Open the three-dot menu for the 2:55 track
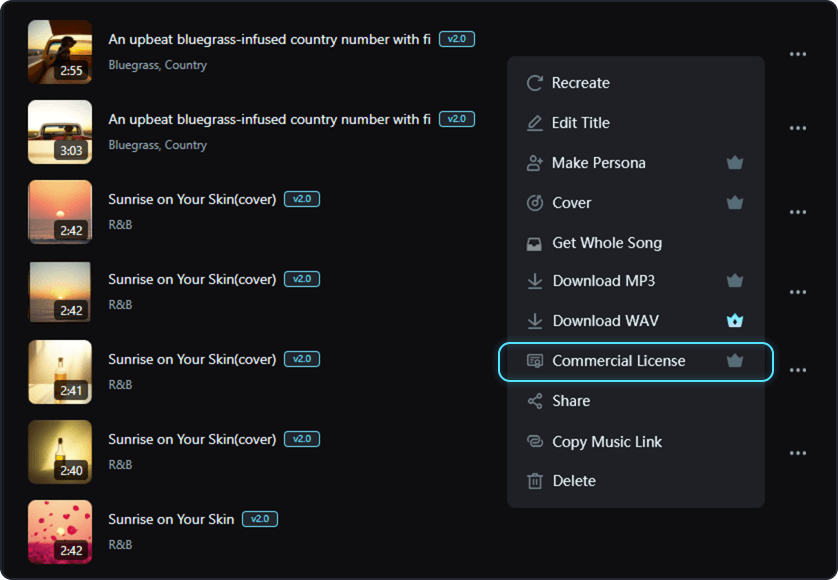Screen dimensions: 838x580 coord(797,54)
